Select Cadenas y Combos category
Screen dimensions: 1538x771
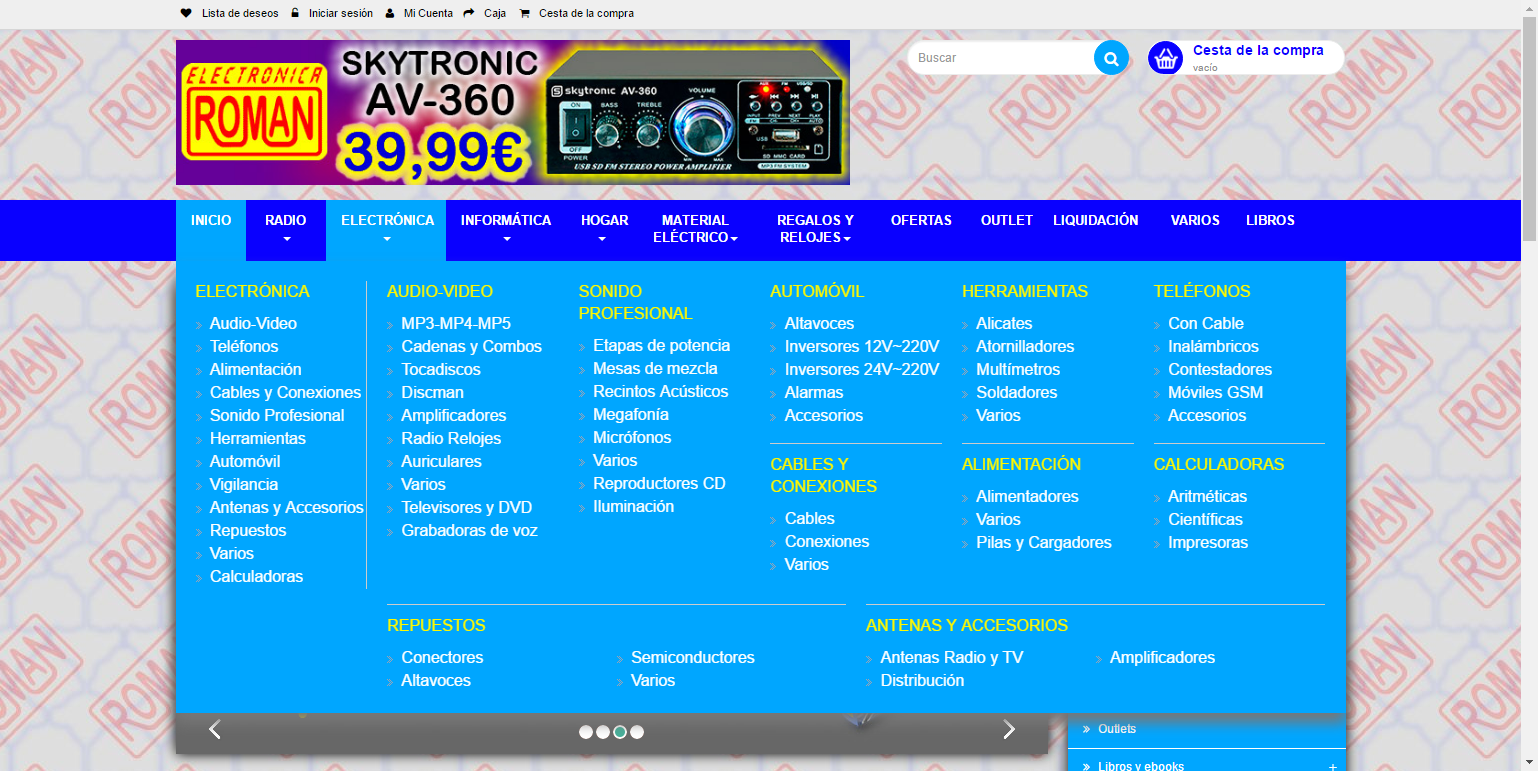472,346
